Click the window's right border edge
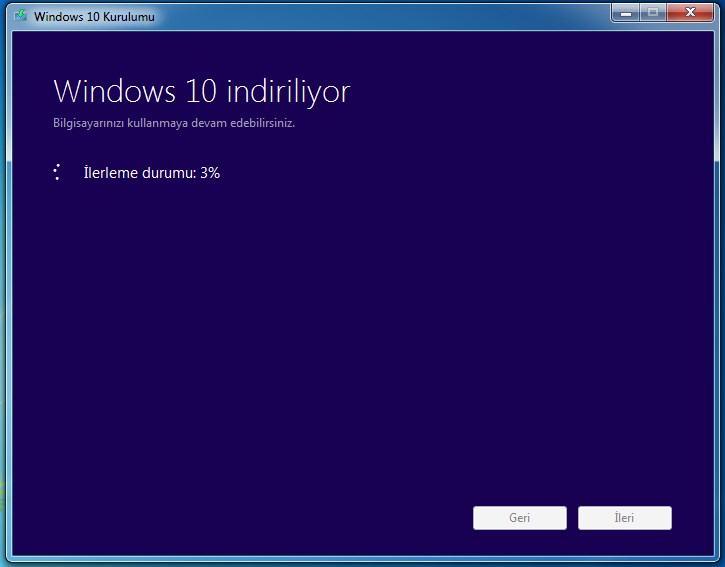725x567 pixels. tap(718, 300)
